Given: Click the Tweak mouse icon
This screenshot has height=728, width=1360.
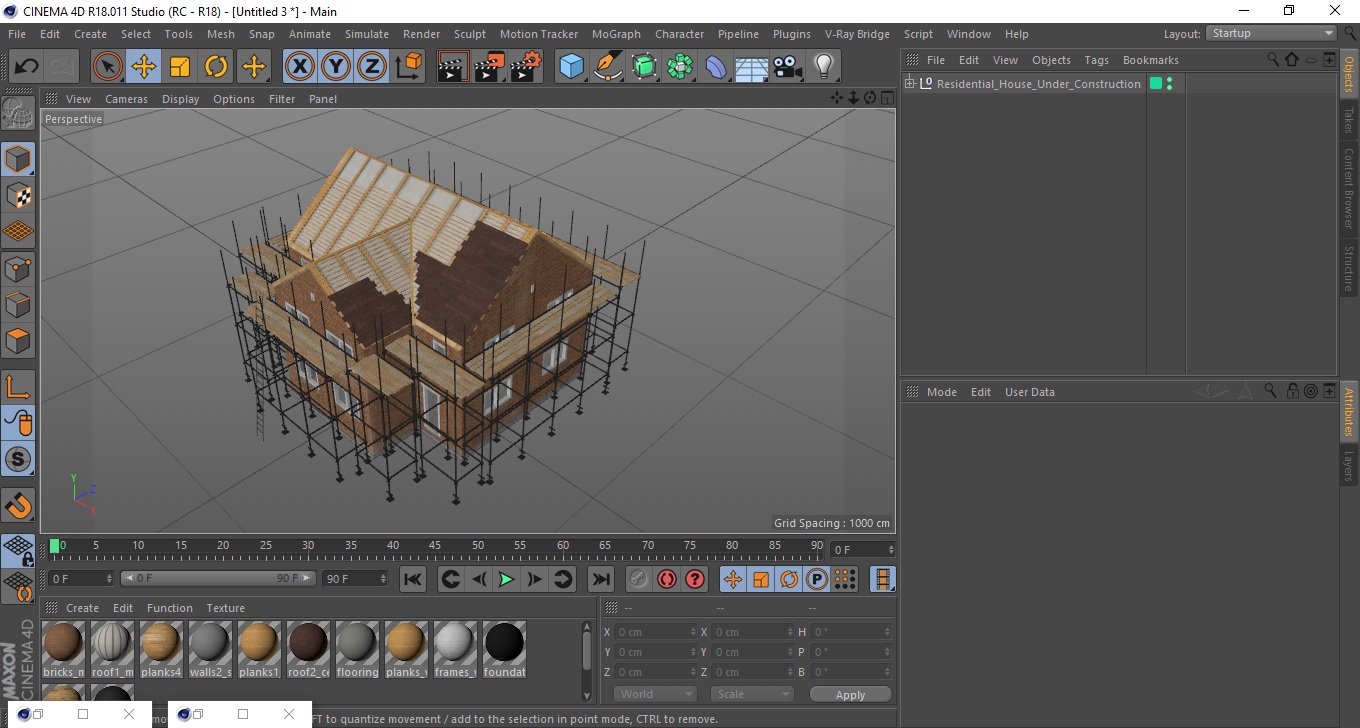Looking at the screenshot, I should tap(18, 423).
